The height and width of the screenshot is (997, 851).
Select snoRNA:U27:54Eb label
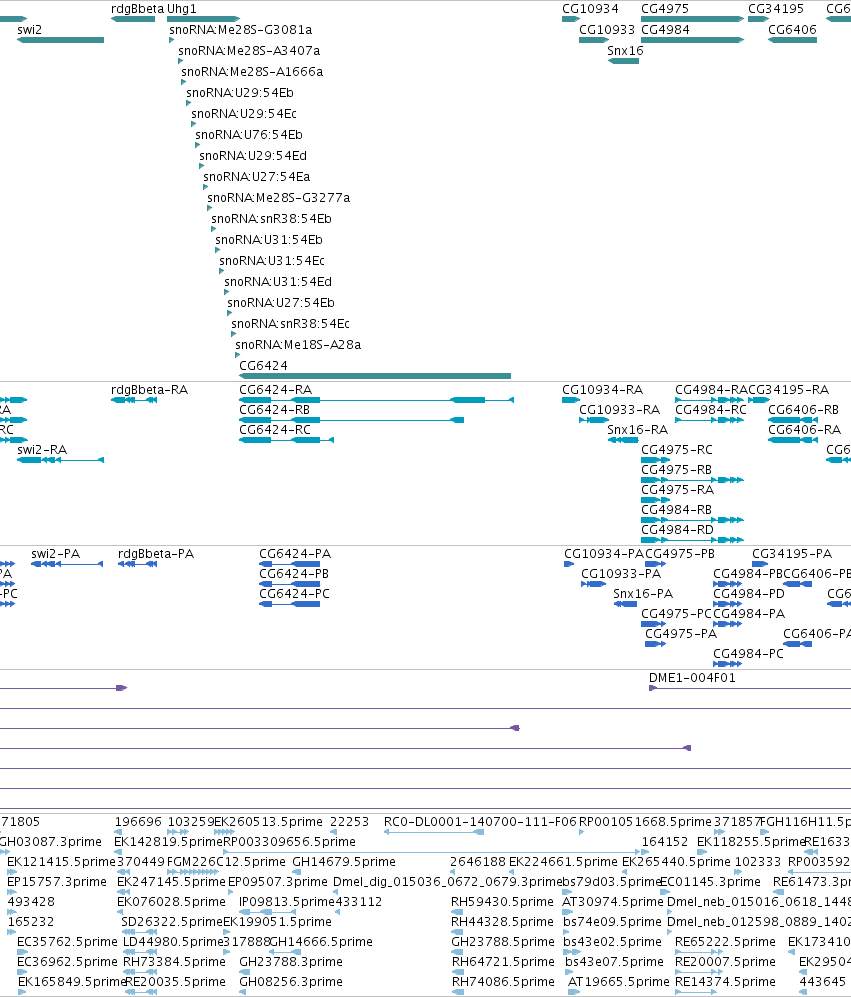tap(280, 303)
